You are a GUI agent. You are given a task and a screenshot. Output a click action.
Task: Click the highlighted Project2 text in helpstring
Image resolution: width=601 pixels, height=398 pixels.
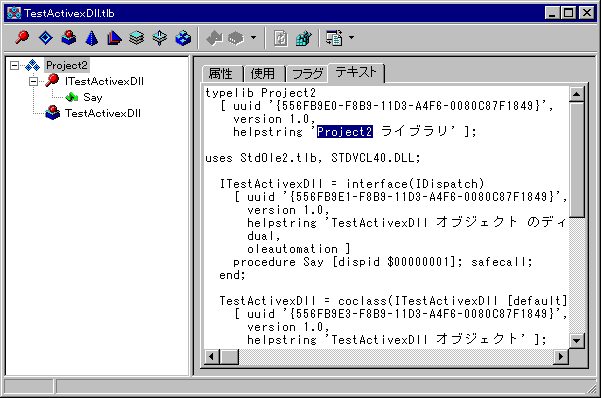(345, 132)
